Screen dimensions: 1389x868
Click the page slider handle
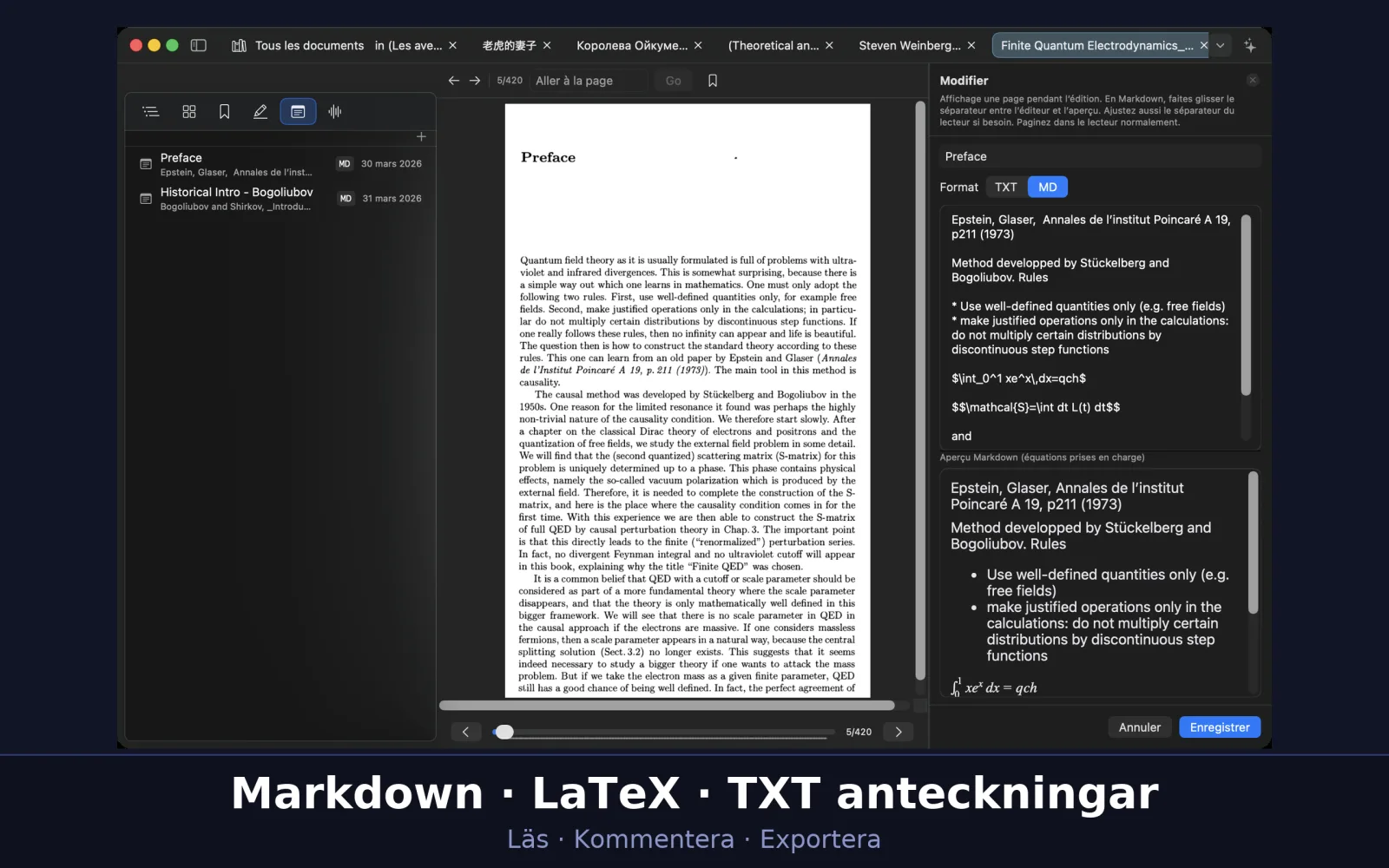pyautogui.click(x=504, y=732)
